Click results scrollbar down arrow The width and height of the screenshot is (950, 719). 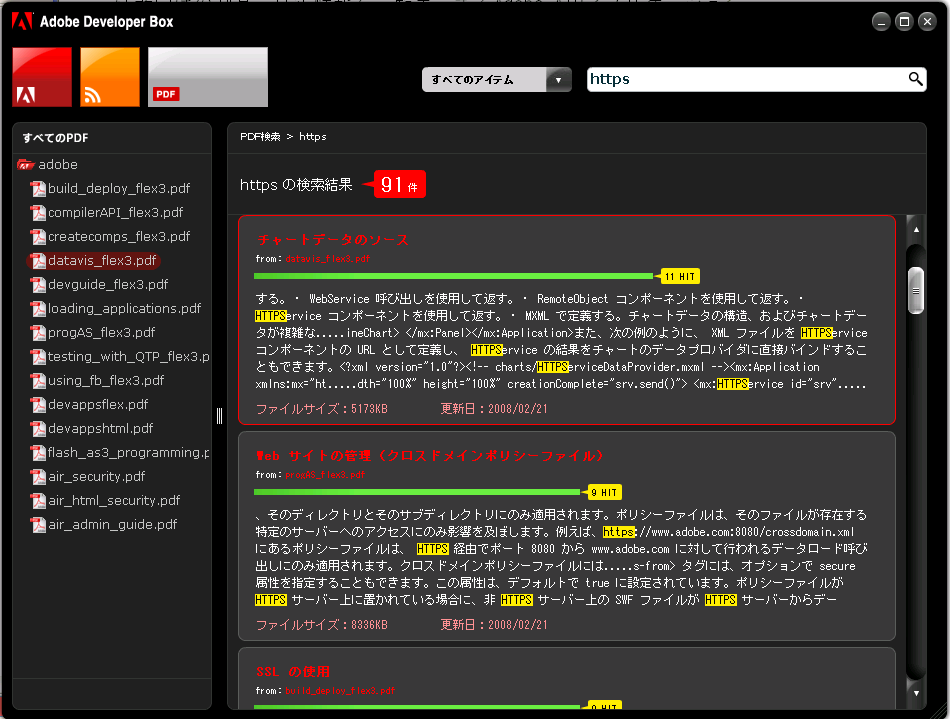click(916, 693)
